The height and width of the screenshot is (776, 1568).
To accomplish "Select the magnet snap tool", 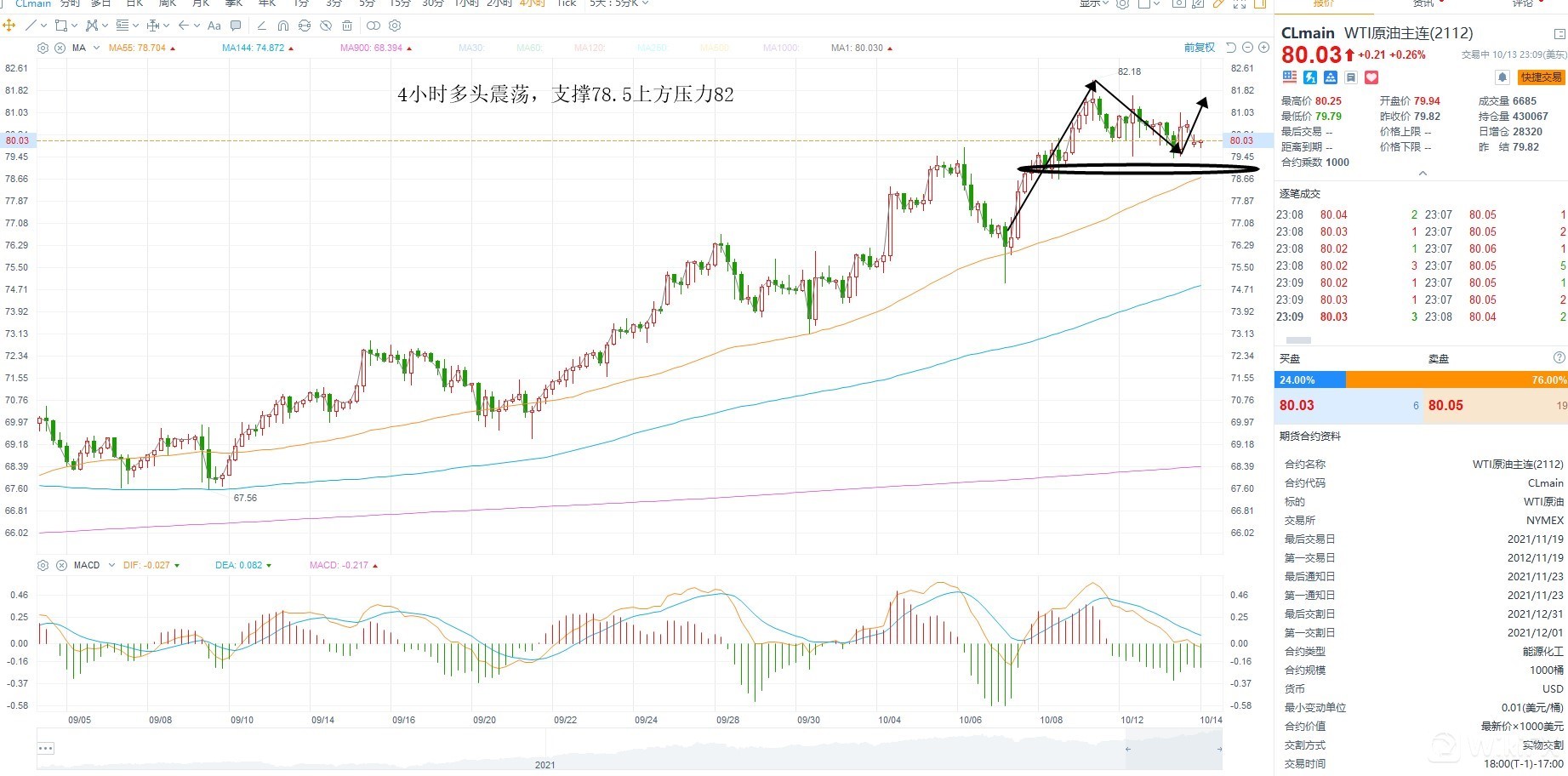I will (x=283, y=26).
